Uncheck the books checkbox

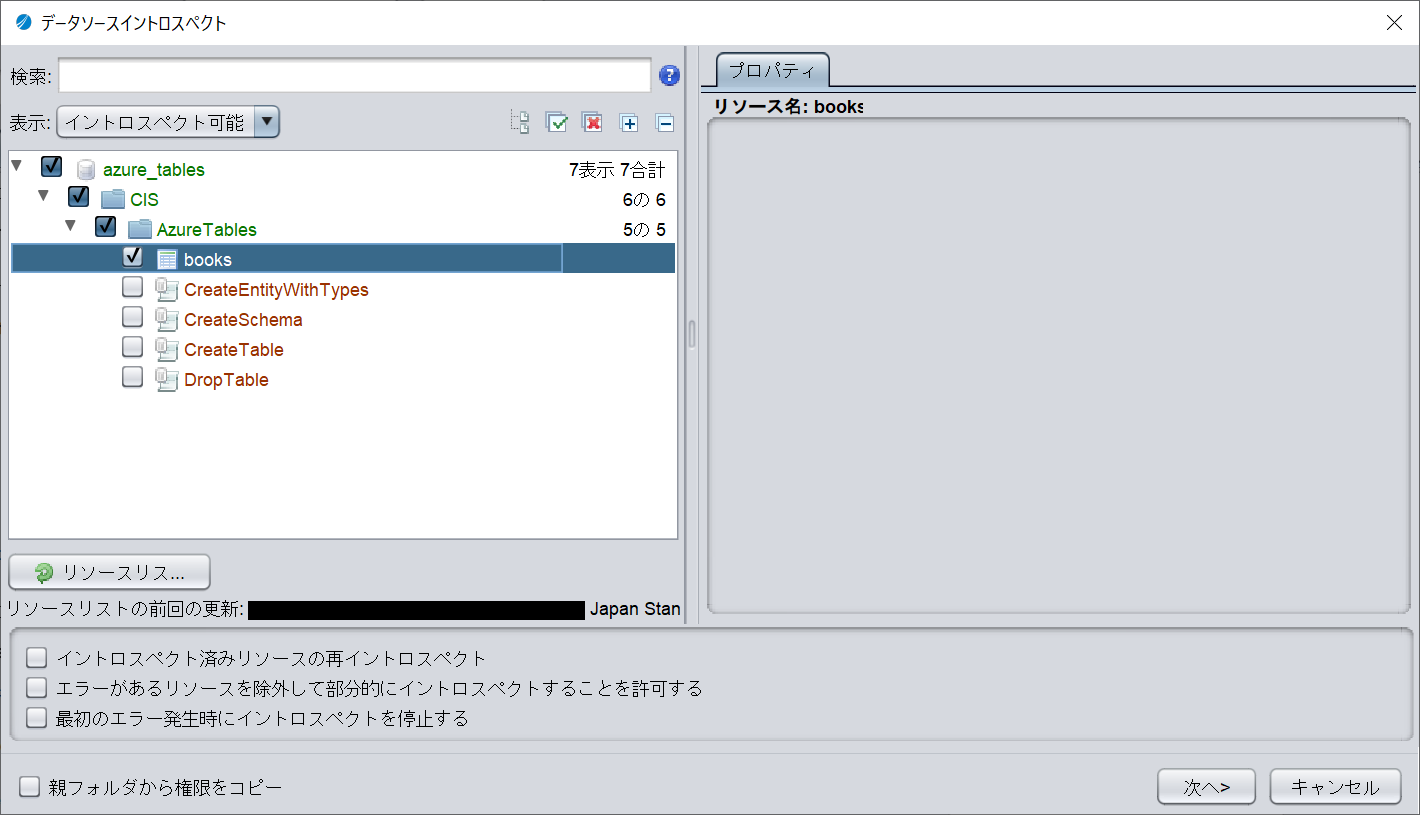click(132, 256)
